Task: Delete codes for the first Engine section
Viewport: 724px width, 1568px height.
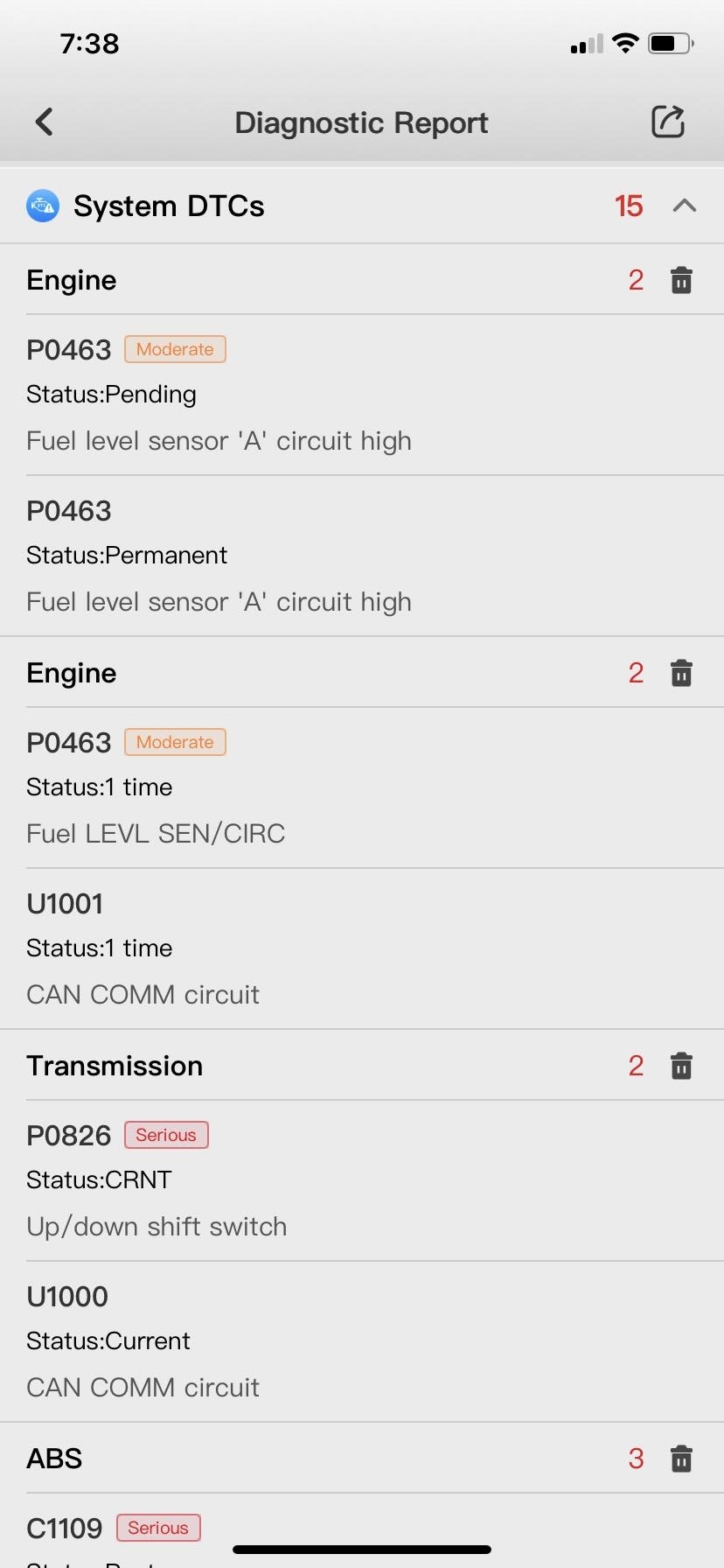Action: pyautogui.click(x=681, y=281)
